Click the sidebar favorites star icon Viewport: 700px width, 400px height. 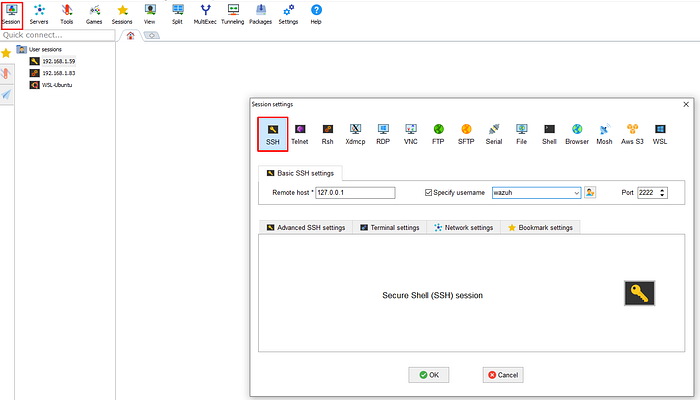6,54
